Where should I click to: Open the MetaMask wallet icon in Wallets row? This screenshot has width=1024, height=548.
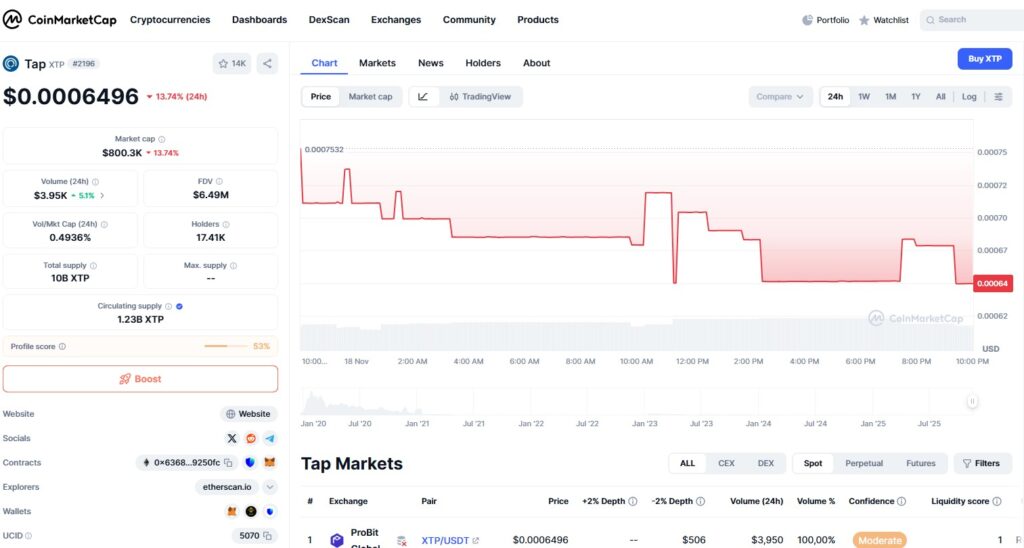click(x=232, y=511)
